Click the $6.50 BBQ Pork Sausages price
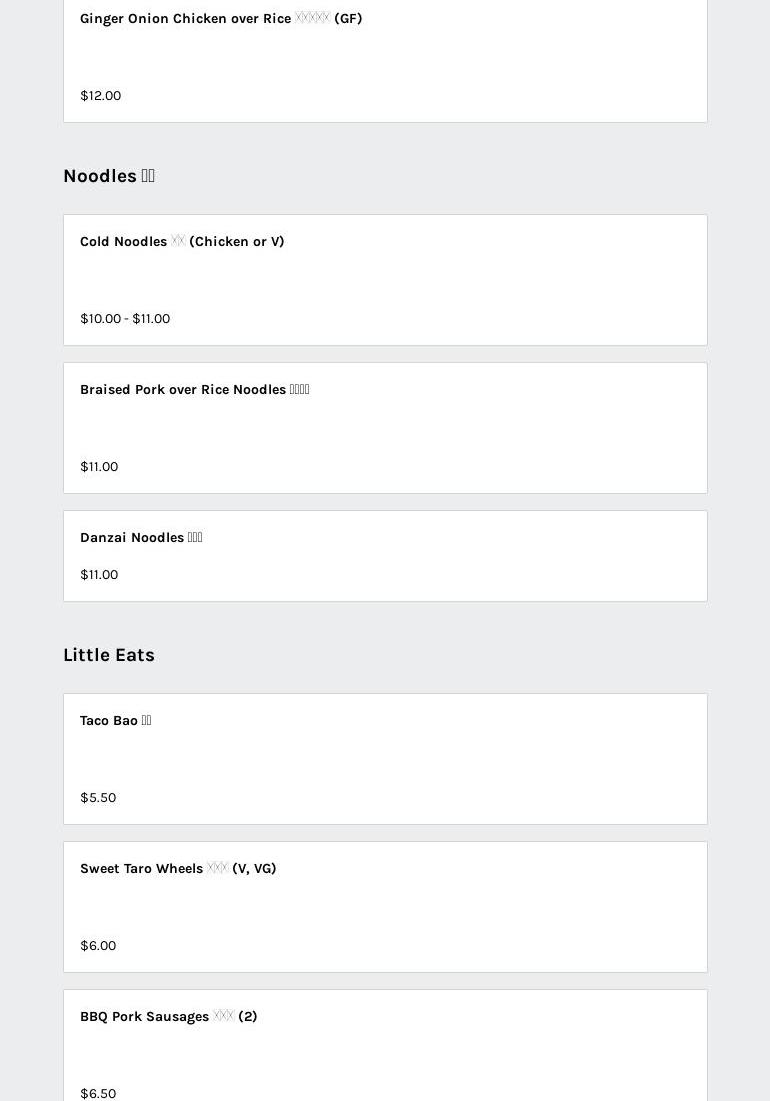This screenshot has height=1101, width=770. pos(98,1093)
